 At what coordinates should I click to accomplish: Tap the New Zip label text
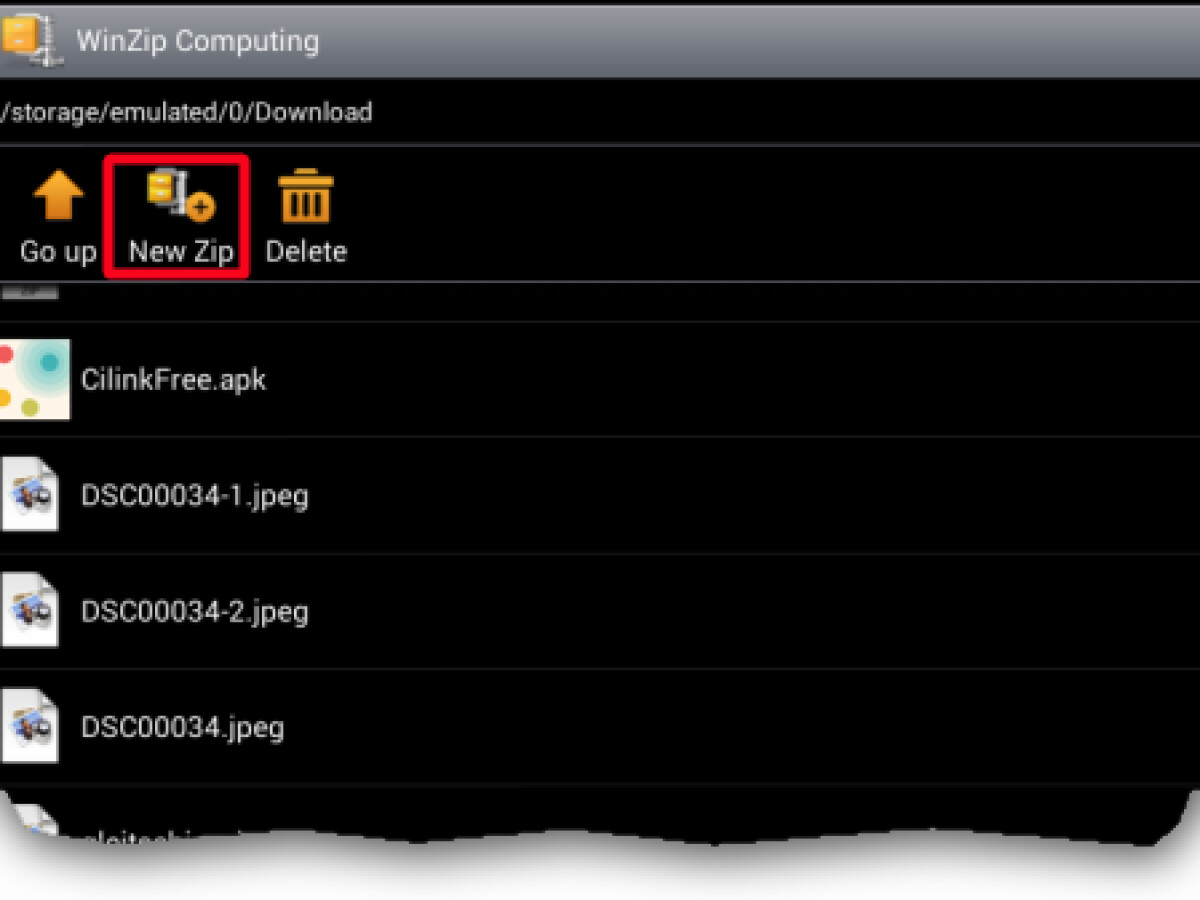(x=181, y=251)
